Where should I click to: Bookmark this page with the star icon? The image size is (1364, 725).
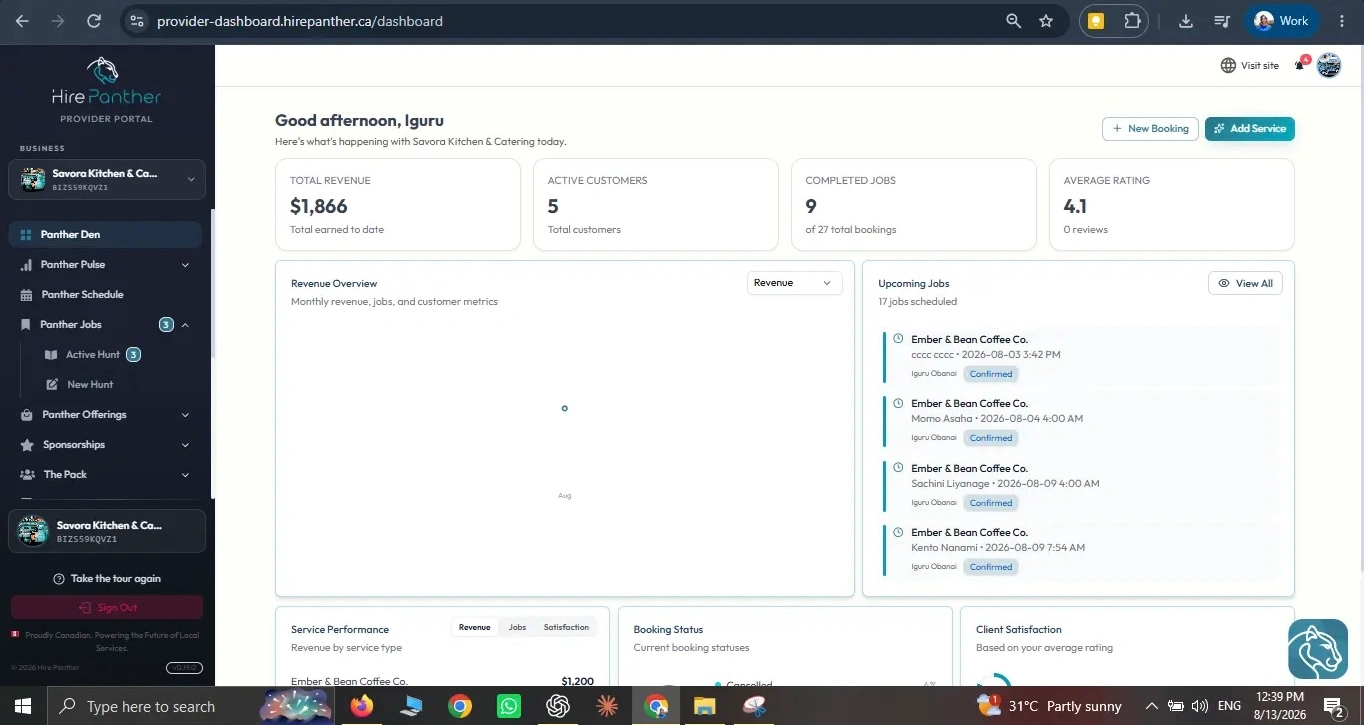coord(1046,20)
